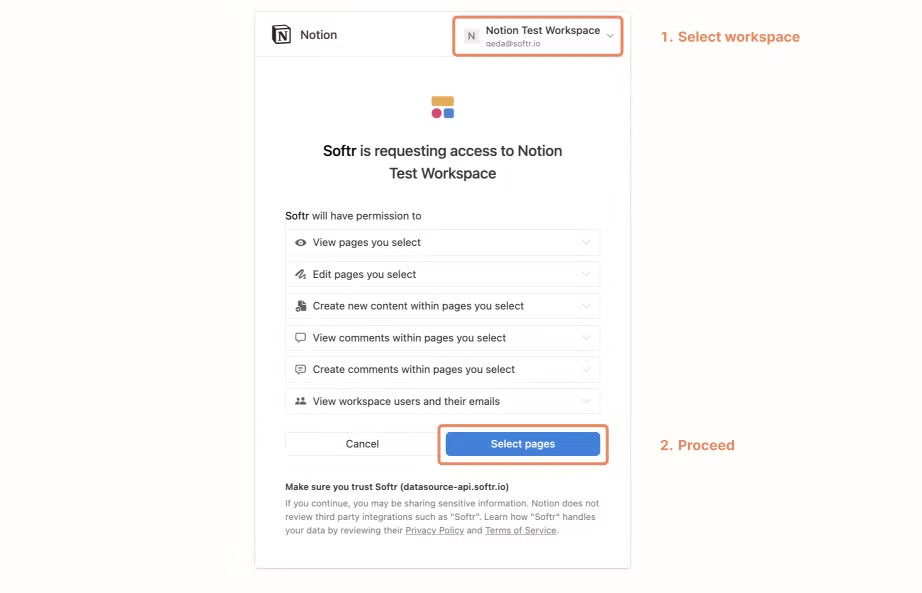Click the icon beside Create new content
Screen dimensions: 922x593
pyautogui.click(x=300, y=306)
